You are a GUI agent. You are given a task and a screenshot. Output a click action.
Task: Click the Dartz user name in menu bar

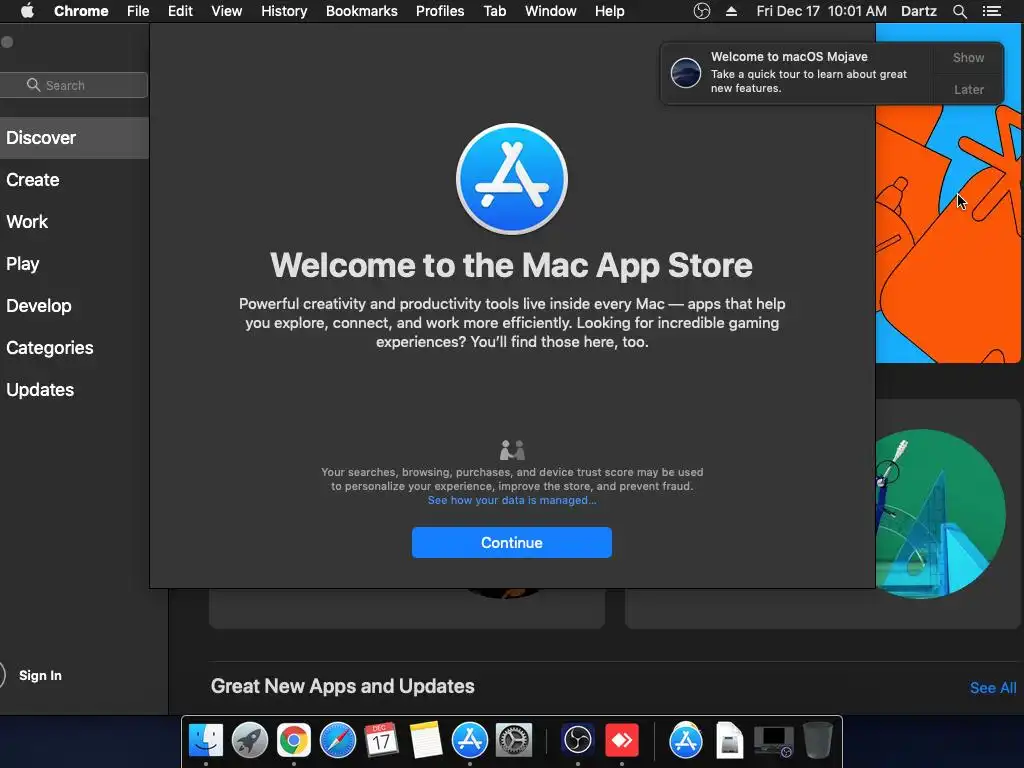pos(919,11)
